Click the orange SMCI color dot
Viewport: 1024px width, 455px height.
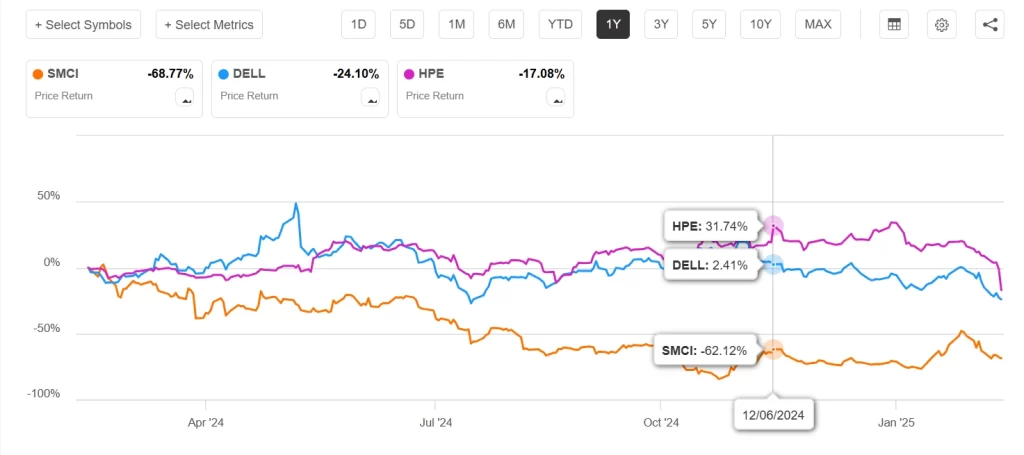tap(39, 74)
